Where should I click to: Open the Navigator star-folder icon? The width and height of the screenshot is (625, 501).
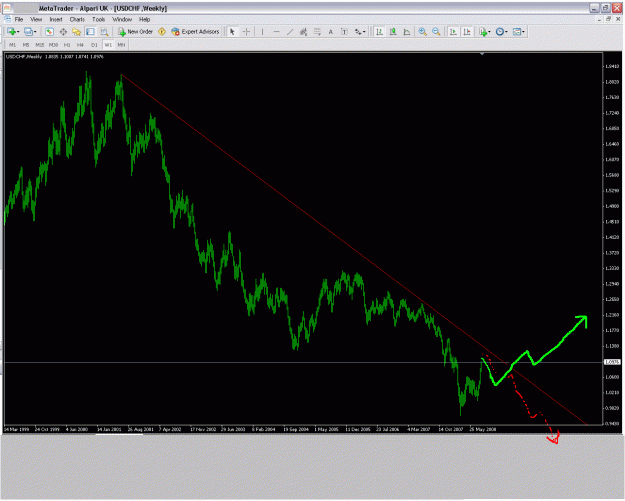(x=77, y=32)
